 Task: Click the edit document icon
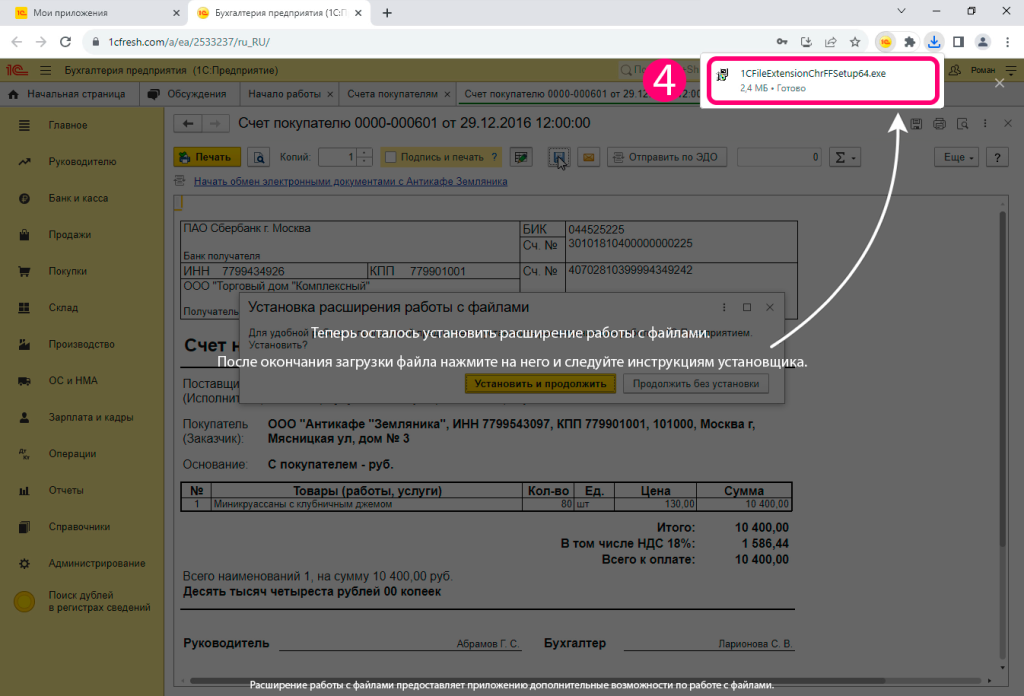[x=521, y=157]
